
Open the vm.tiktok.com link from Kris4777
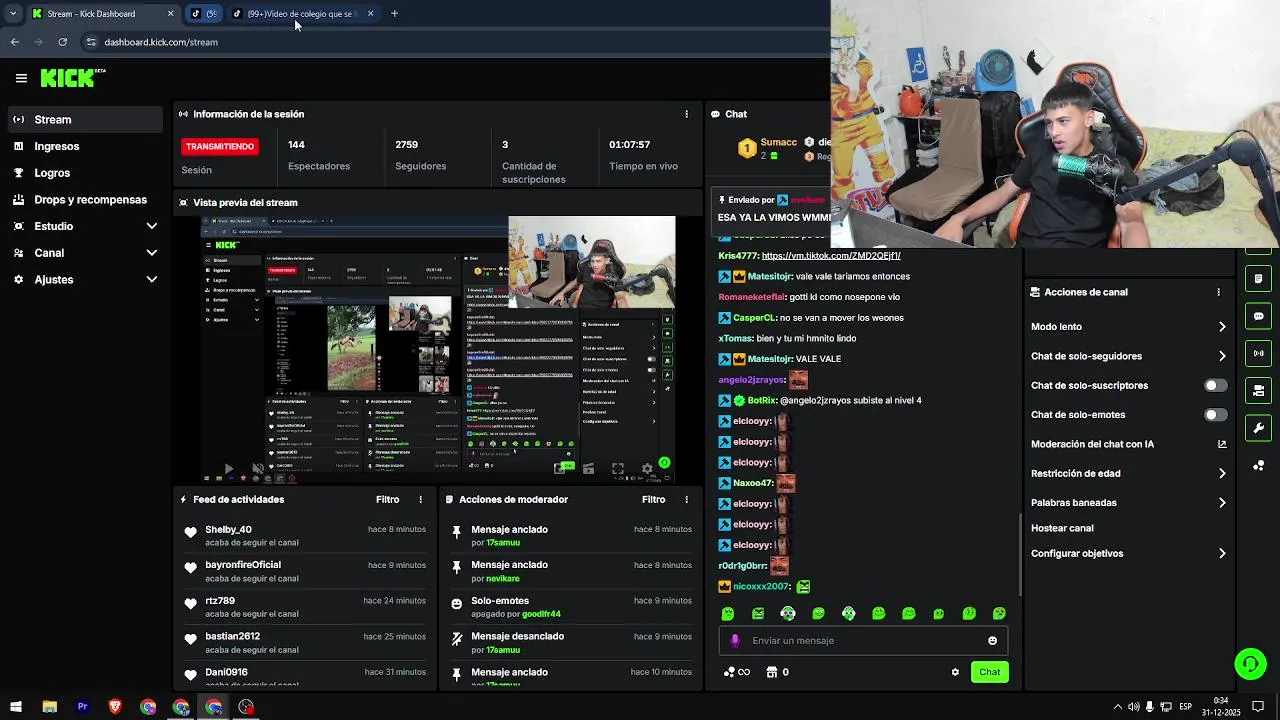click(x=831, y=256)
